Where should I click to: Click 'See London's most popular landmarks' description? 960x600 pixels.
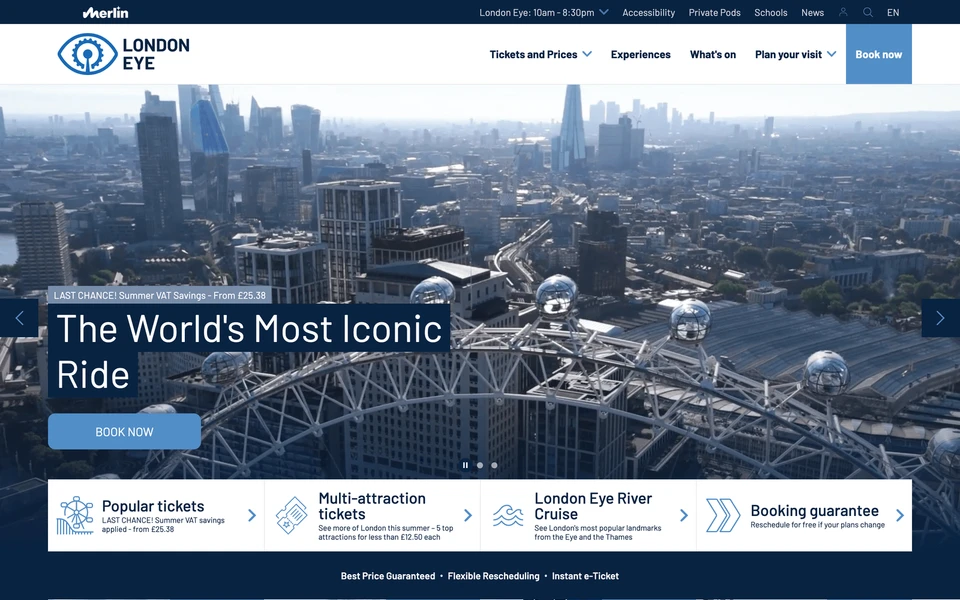598,533
